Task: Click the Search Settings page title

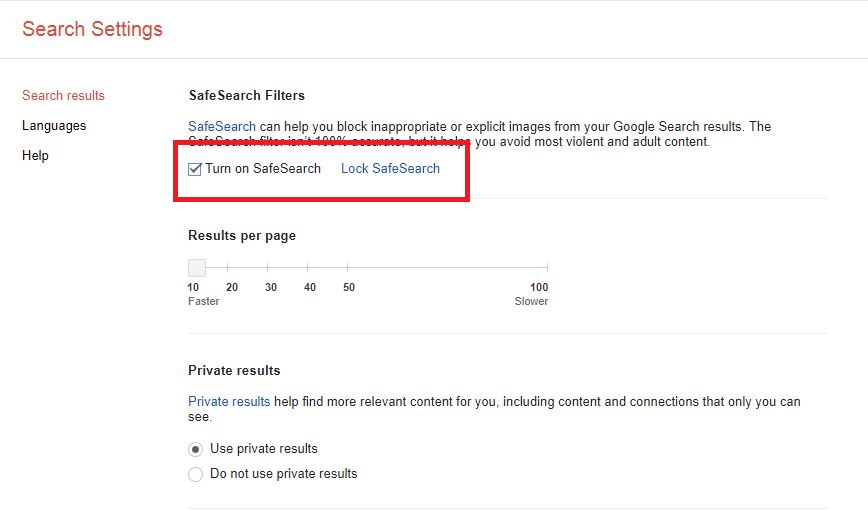Action: click(92, 29)
